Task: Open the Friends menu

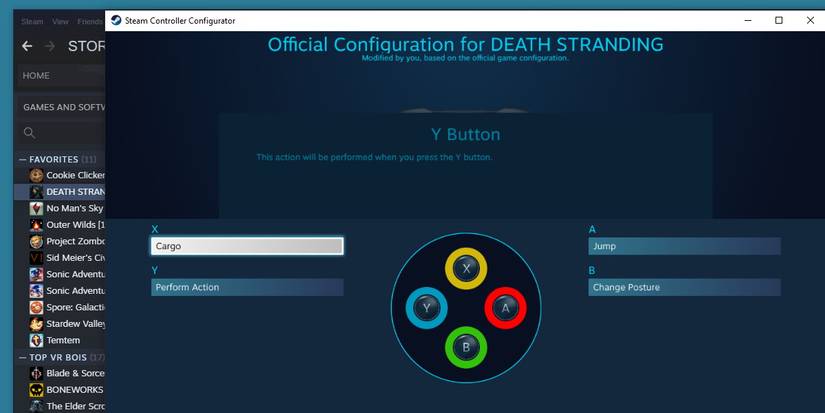Action: coord(90,22)
